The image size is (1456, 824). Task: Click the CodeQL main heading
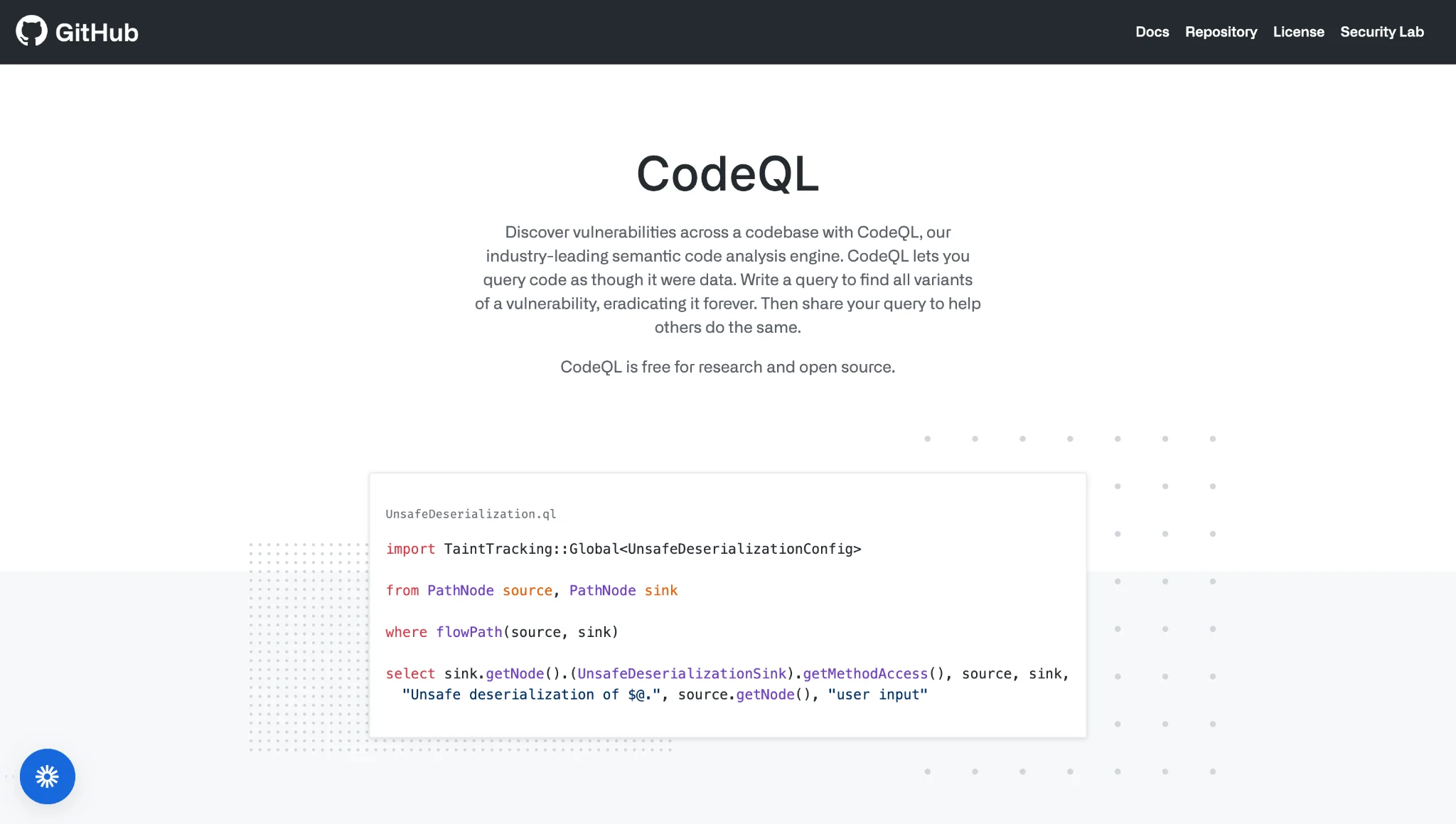tap(727, 173)
